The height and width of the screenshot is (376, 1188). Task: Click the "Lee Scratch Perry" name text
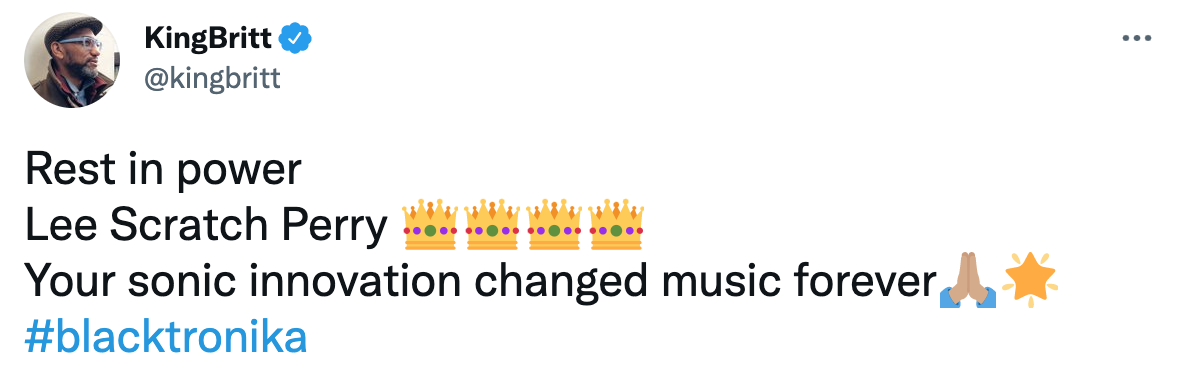pyautogui.click(x=206, y=226)
